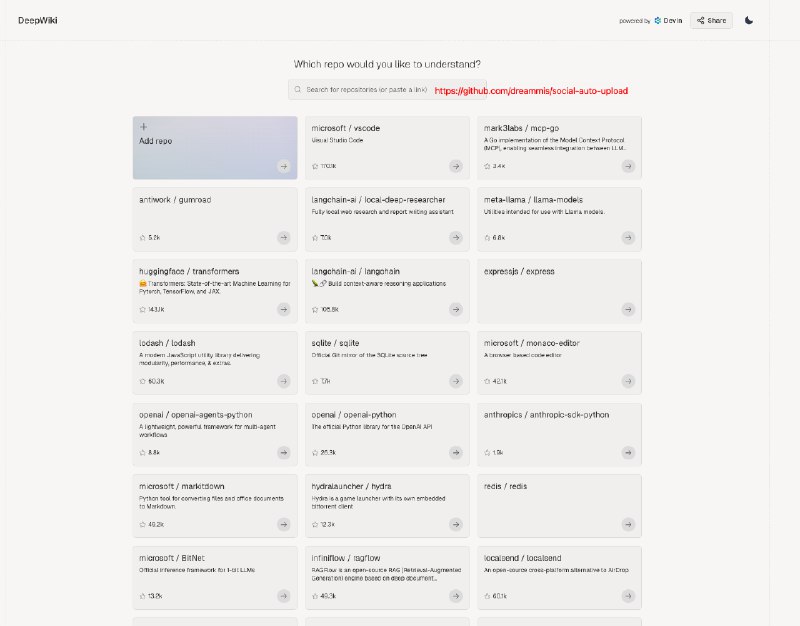Open arrow on meta-llama / llama-models card
The image size is (800, 626).
(x=628, y=237)
